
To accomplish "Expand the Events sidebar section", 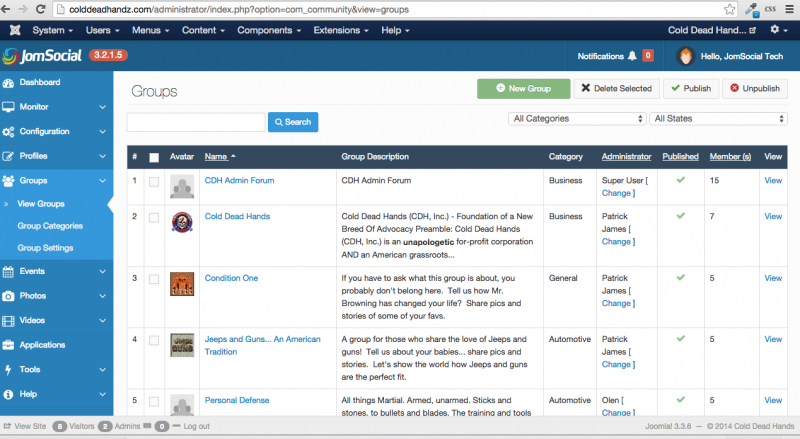I will 103,272.
